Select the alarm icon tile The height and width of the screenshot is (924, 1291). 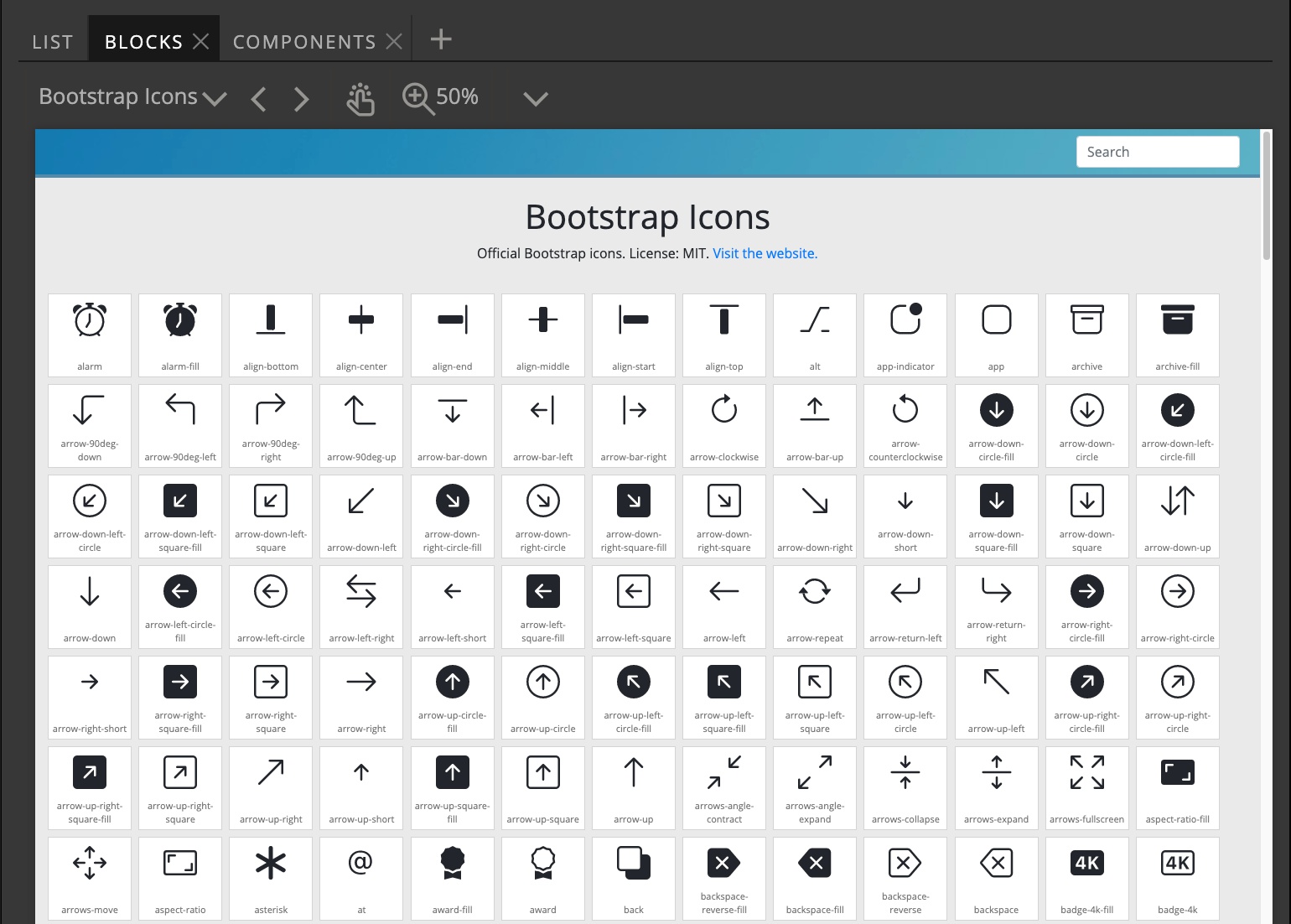(90, 335)
